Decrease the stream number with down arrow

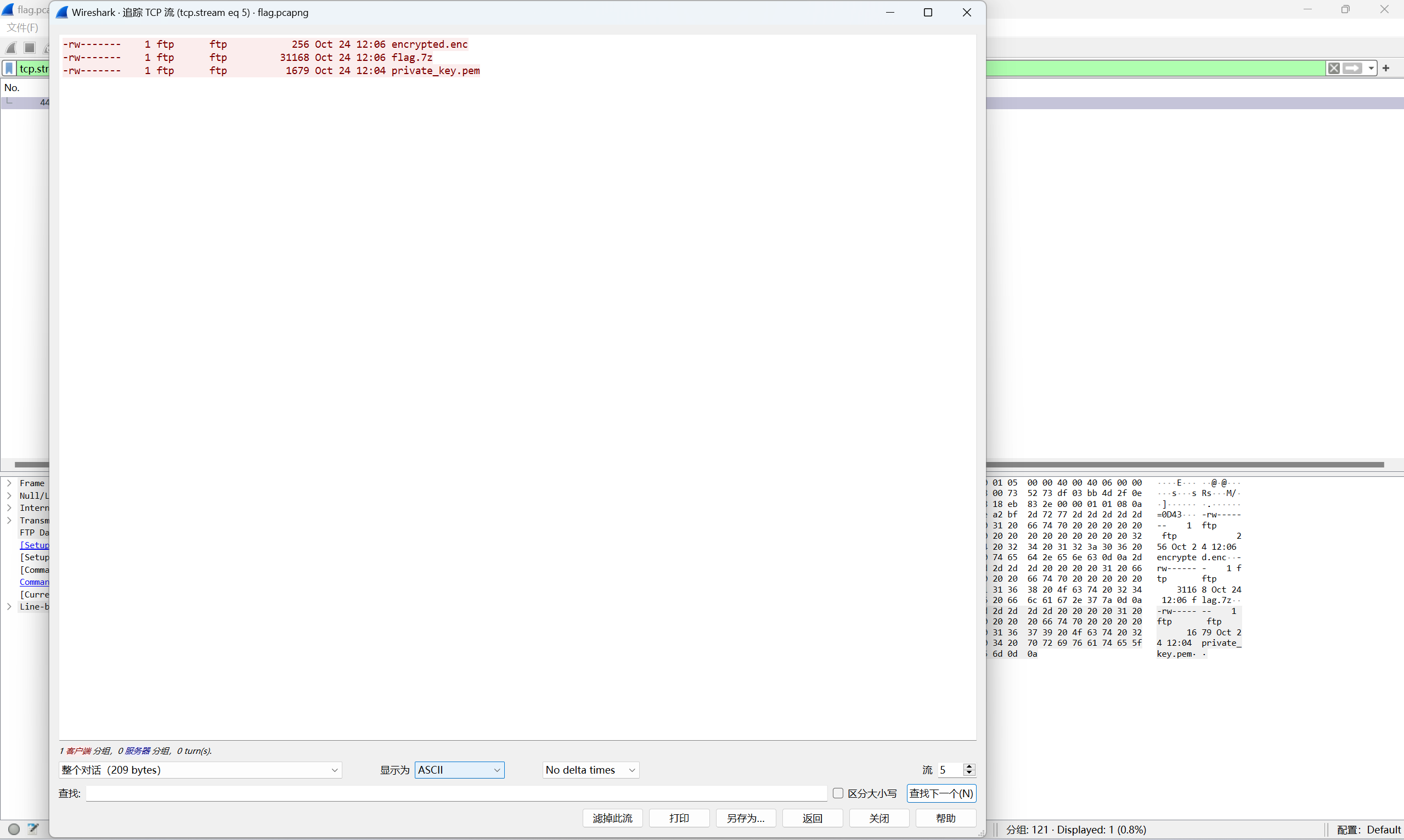(x=969, y=773)
